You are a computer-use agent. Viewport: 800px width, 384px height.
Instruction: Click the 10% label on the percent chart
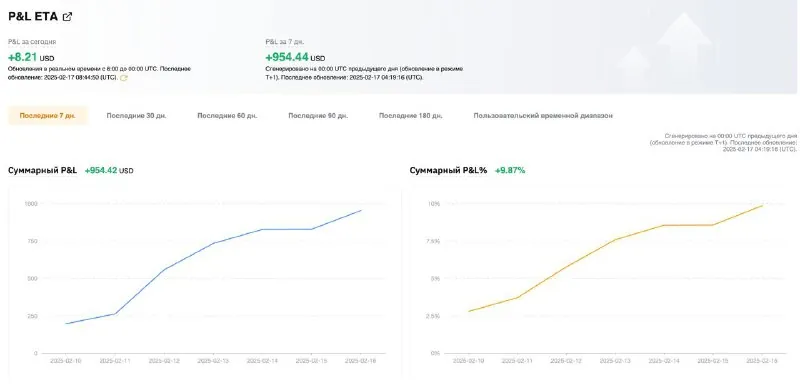pyautogui.click(x=434, y=204)
